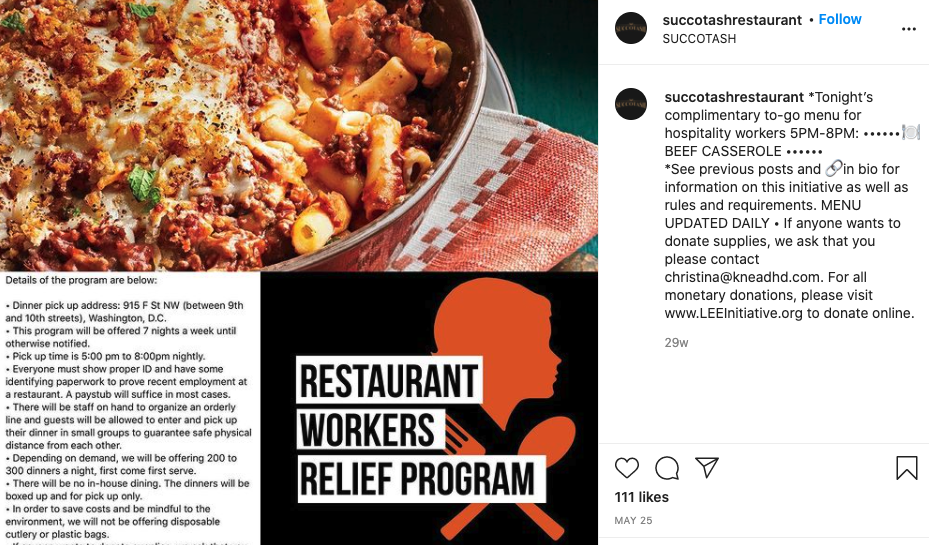Click the plate emoji in the caption
This screenshot has width=929, height=545.
click(x=911, y=132)
